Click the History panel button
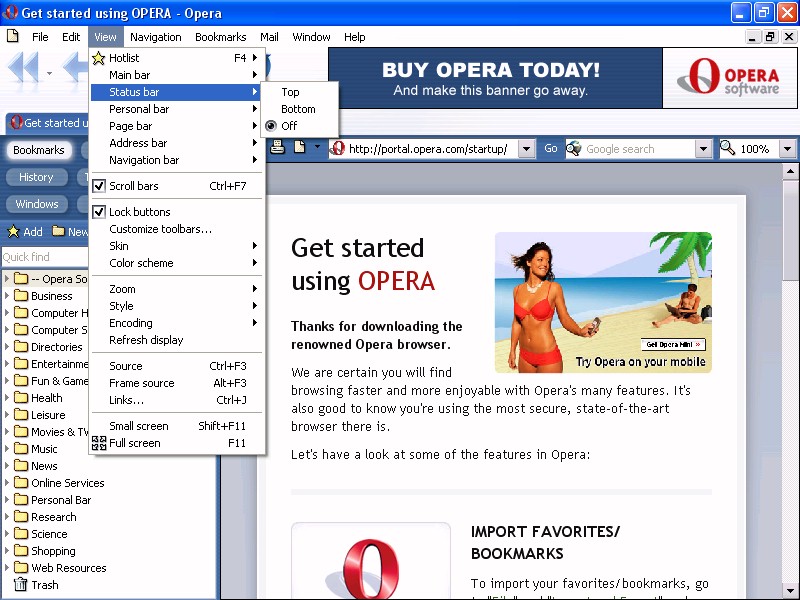 pos(36,177)
